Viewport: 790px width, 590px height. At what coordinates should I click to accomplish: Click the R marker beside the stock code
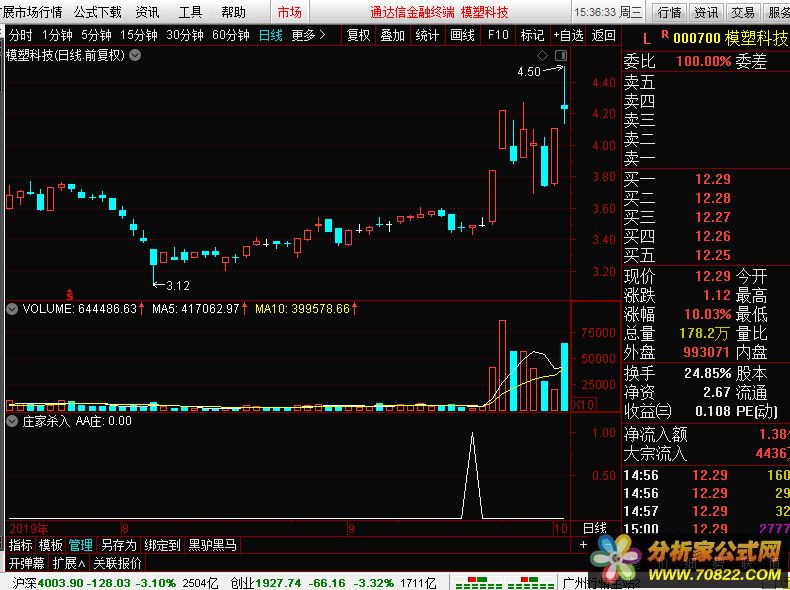(x=665, y=35)
